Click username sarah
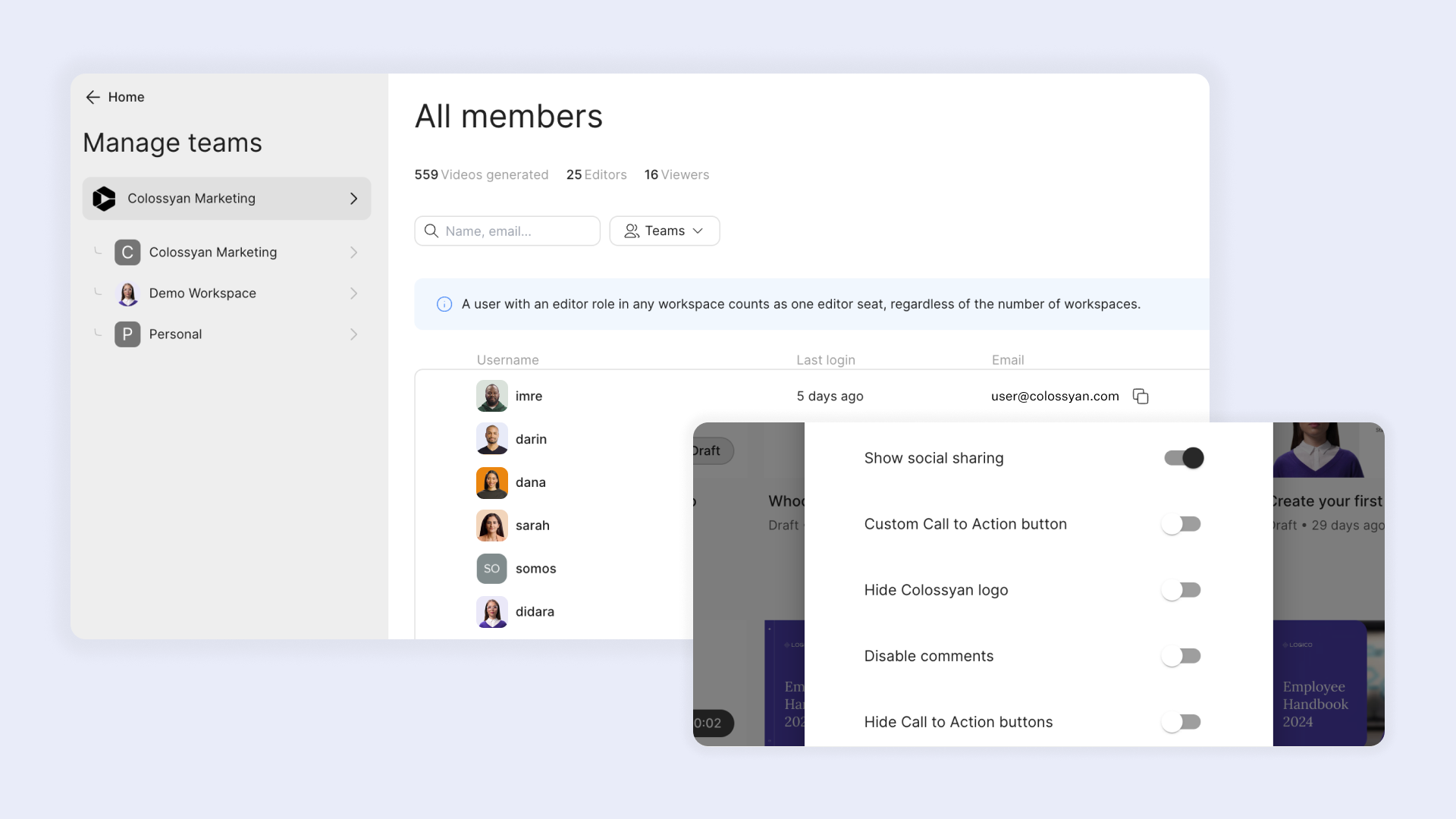The image size is (1456, 819). [532, 526]
